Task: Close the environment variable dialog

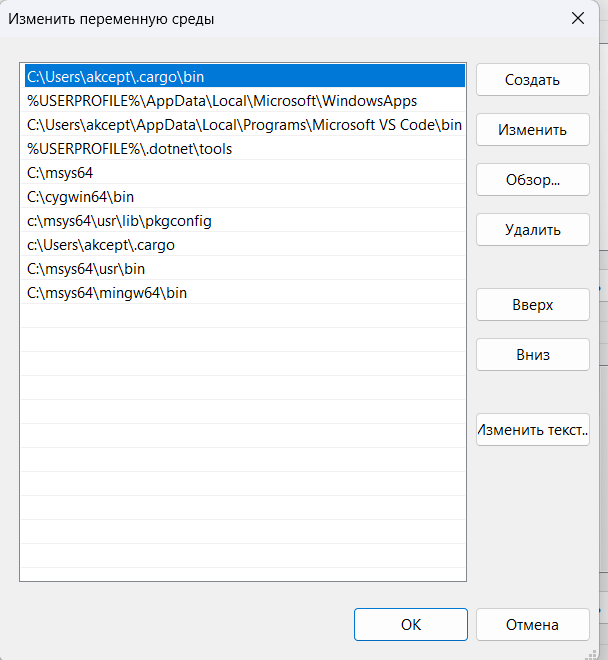Action: coord(577,18)
